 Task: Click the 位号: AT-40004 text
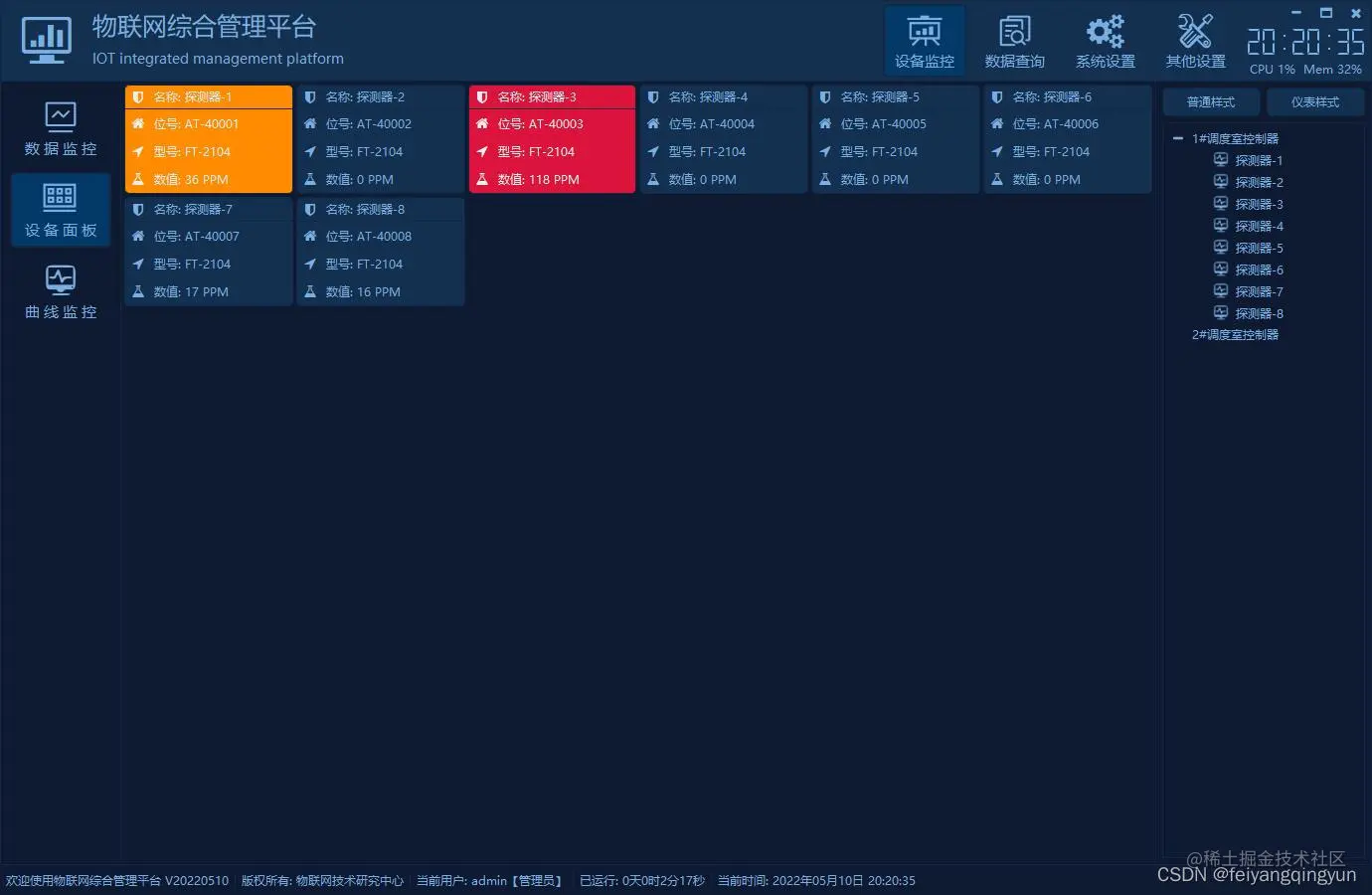coord(711,124)
